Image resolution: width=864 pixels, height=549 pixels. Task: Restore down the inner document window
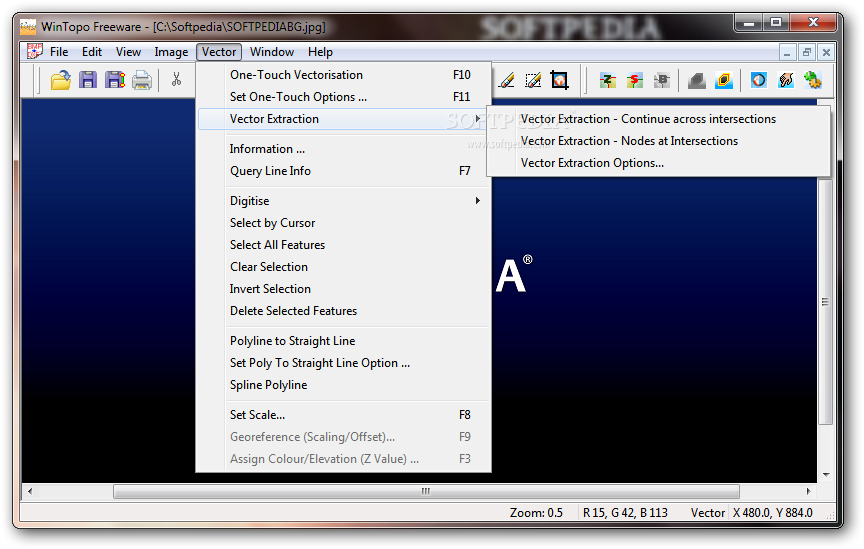807,53
